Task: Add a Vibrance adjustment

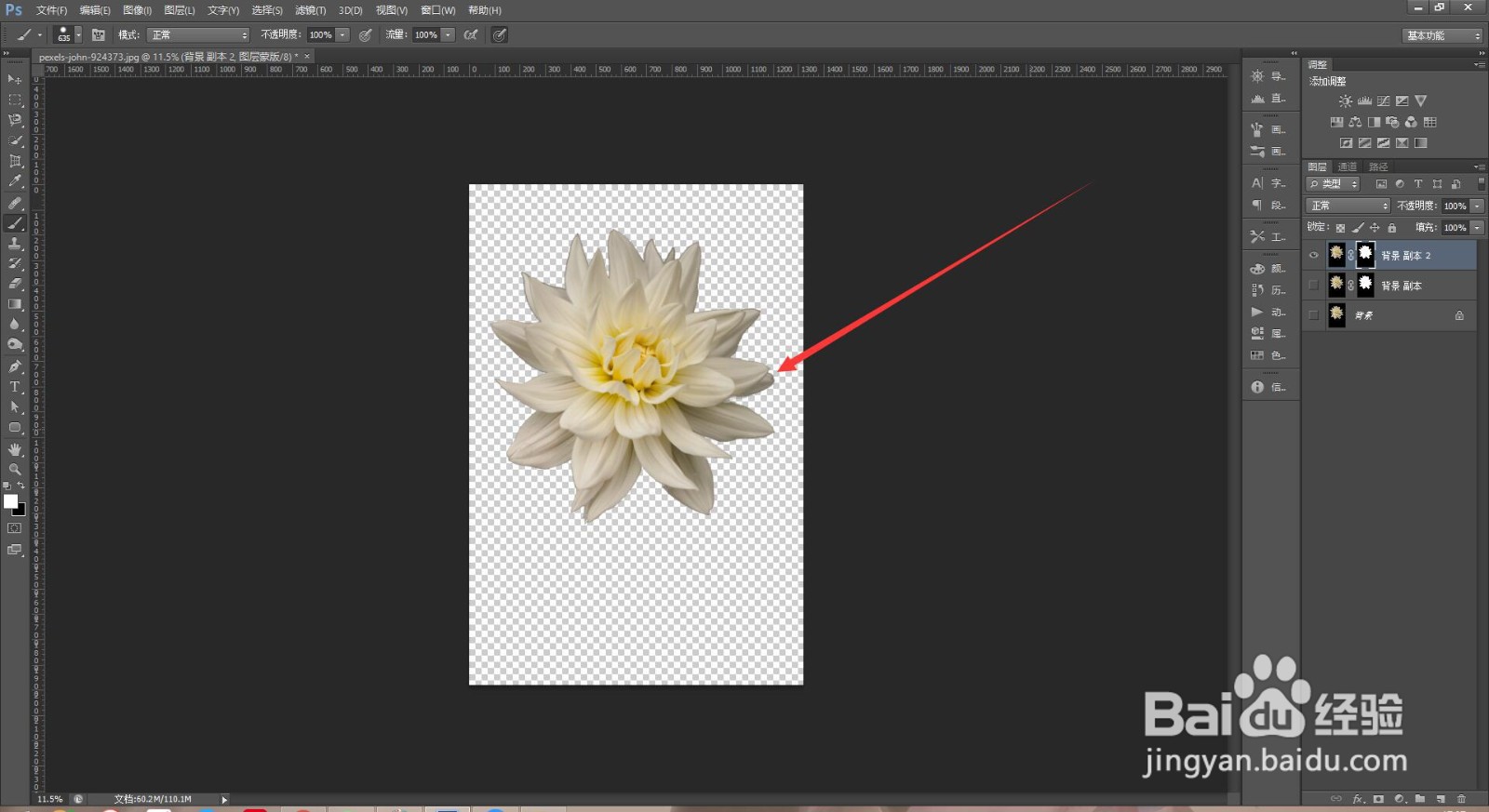Action: (x=1420, y=101)
